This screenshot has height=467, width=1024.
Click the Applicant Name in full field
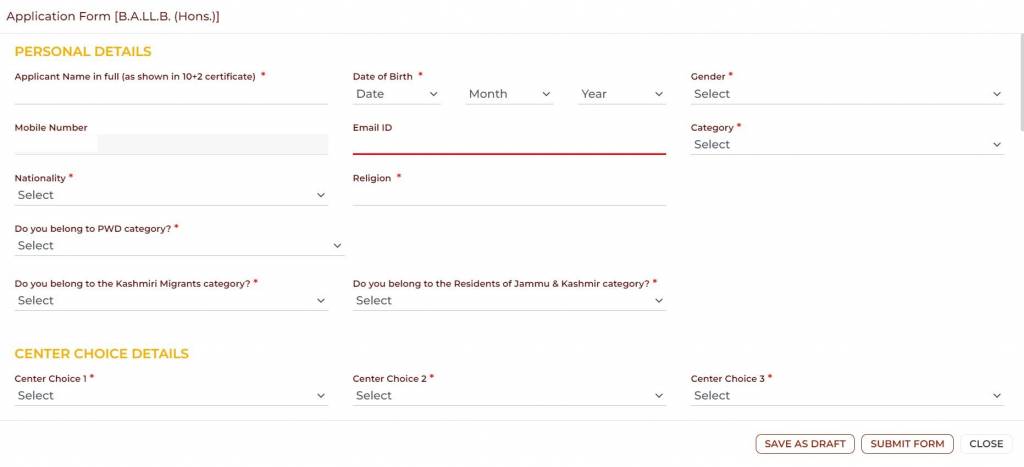tap(171, 94)
